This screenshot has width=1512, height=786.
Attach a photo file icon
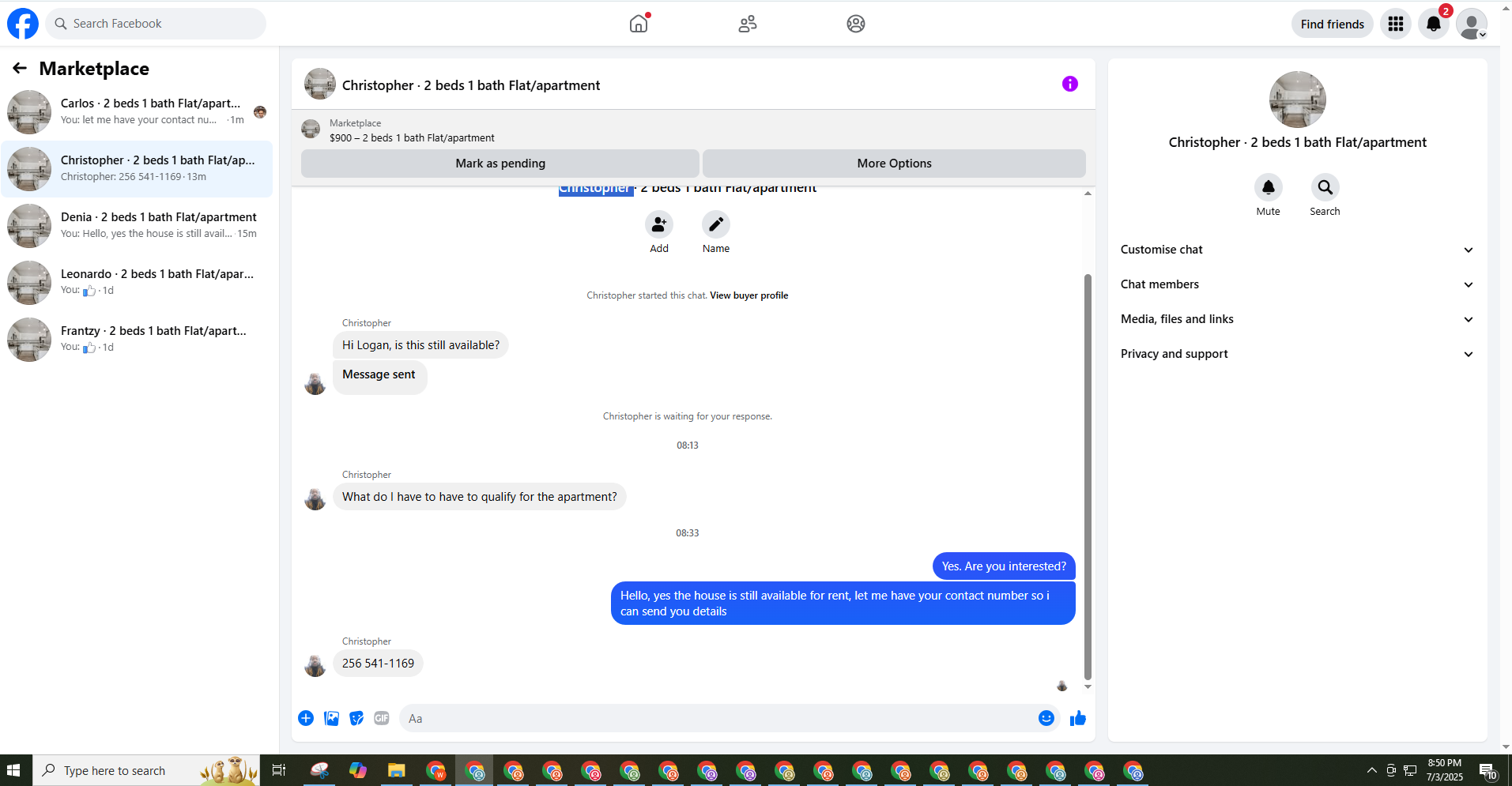331,718
